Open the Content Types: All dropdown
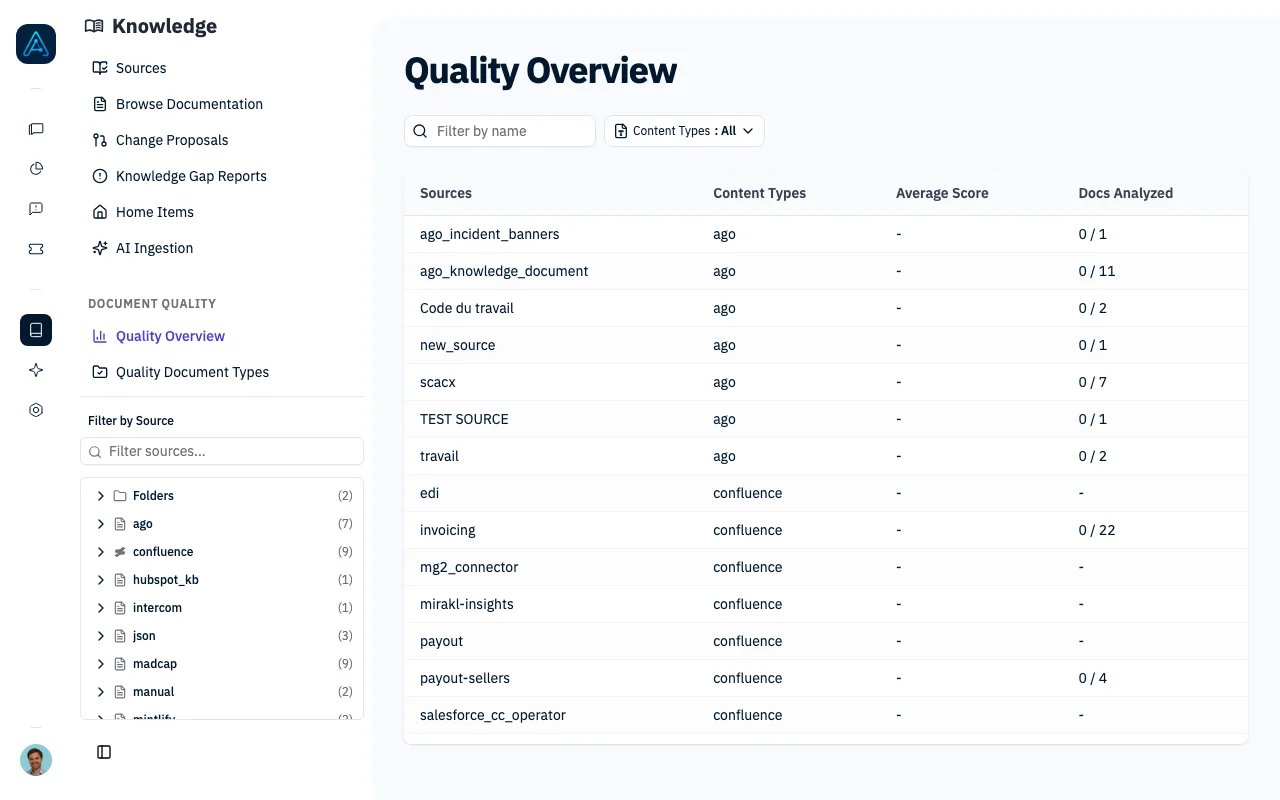The height and width of the screenshot is (800, 1280). 684,131
